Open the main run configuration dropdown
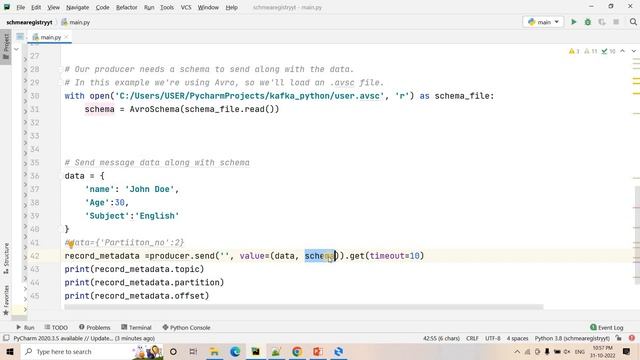 [543, 22]
